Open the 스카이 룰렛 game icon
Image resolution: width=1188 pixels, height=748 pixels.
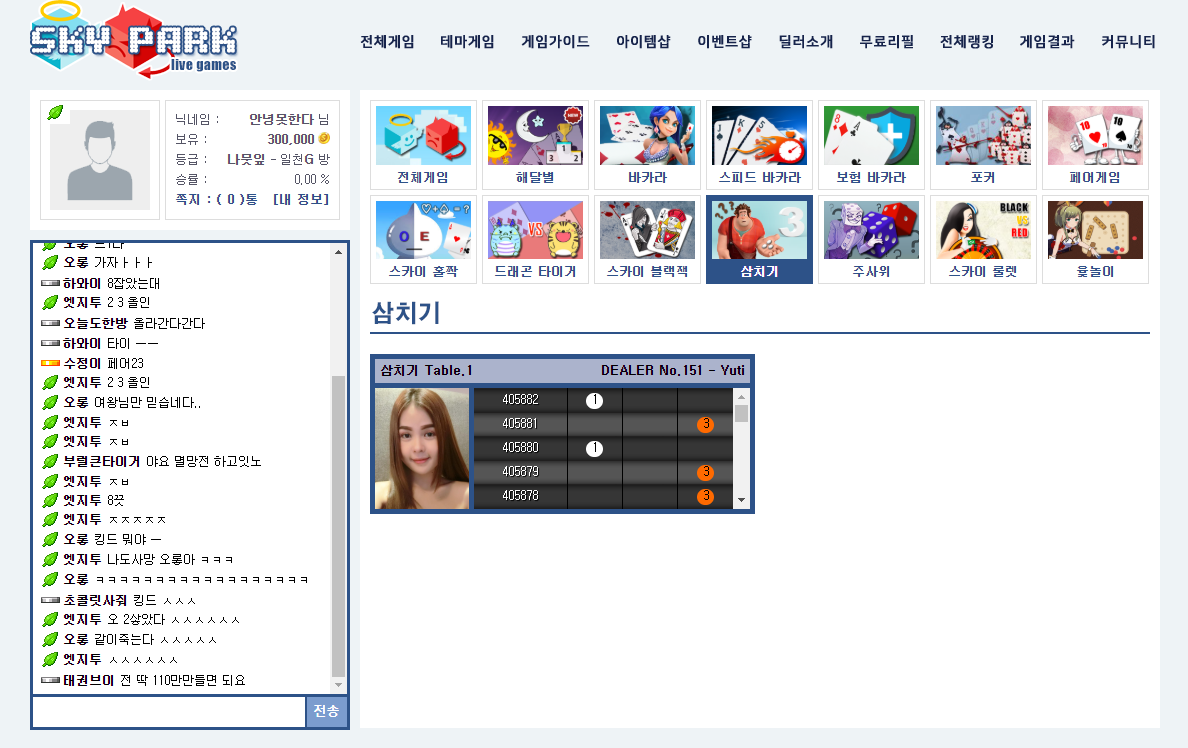(983, 240)
